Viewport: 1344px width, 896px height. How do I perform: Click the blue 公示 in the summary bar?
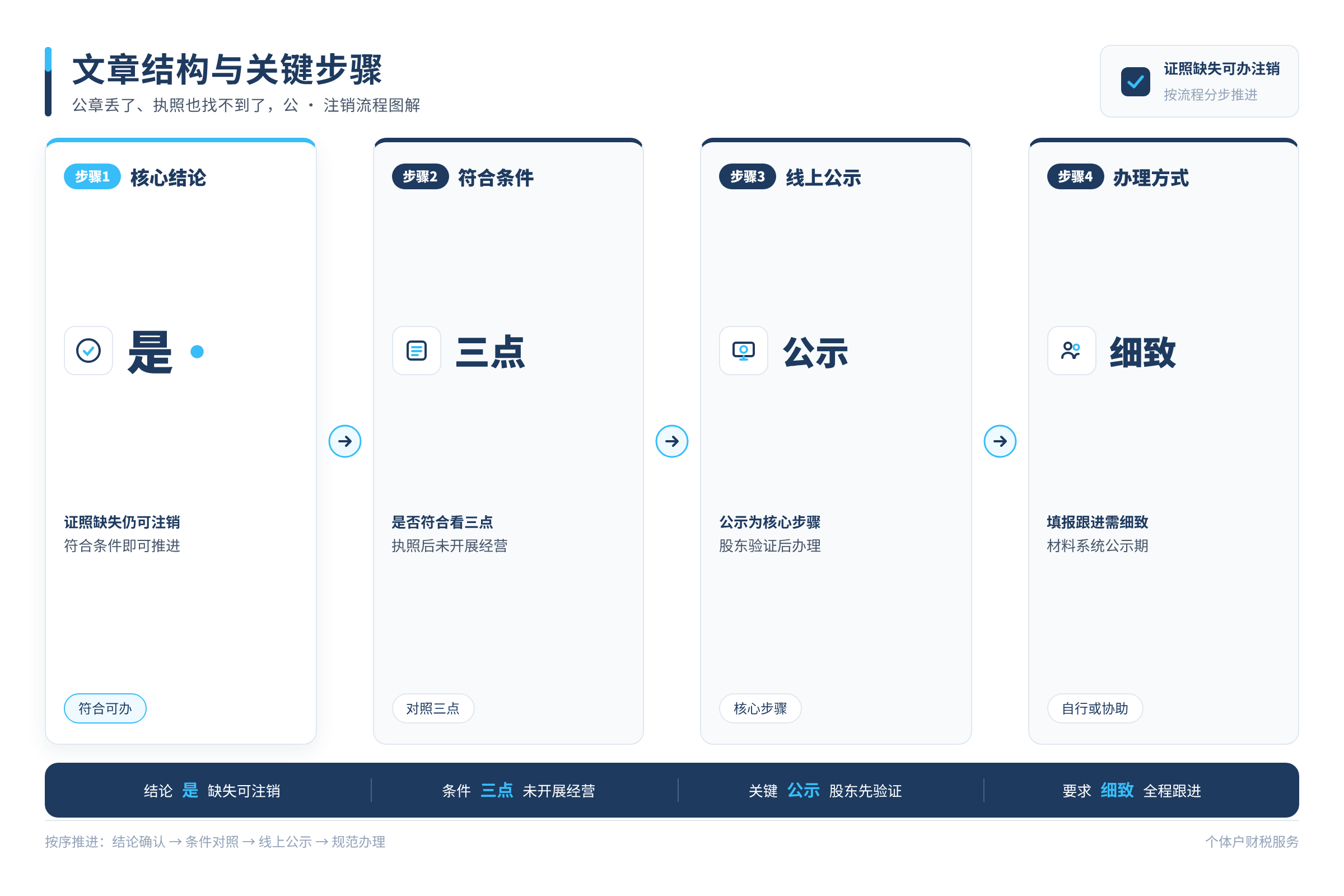pyautogui.click(x=804, y=790)
